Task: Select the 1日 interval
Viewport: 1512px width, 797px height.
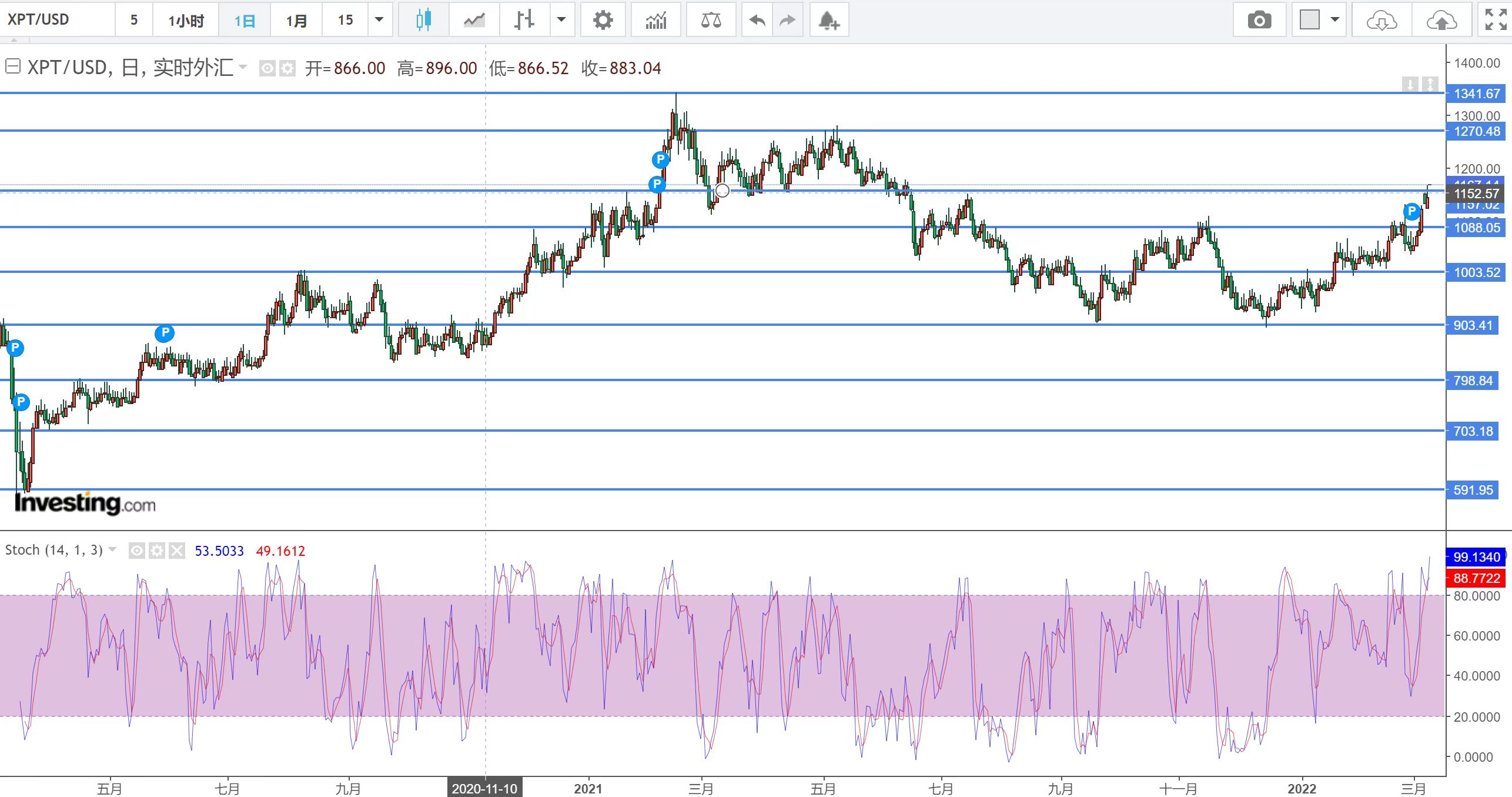Action: 245,20
